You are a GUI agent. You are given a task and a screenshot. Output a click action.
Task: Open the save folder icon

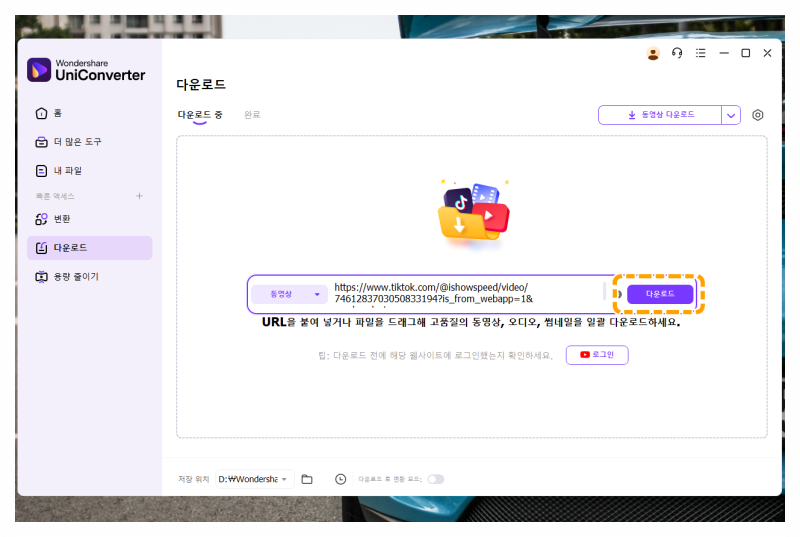307,479
